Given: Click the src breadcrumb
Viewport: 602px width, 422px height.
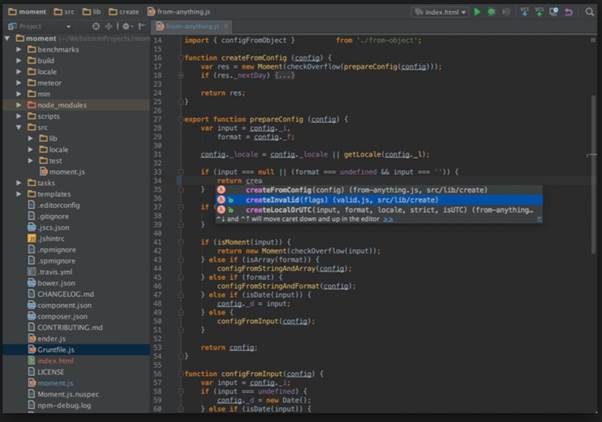Looking at the screenshot, I should click(x=64, y=12).
